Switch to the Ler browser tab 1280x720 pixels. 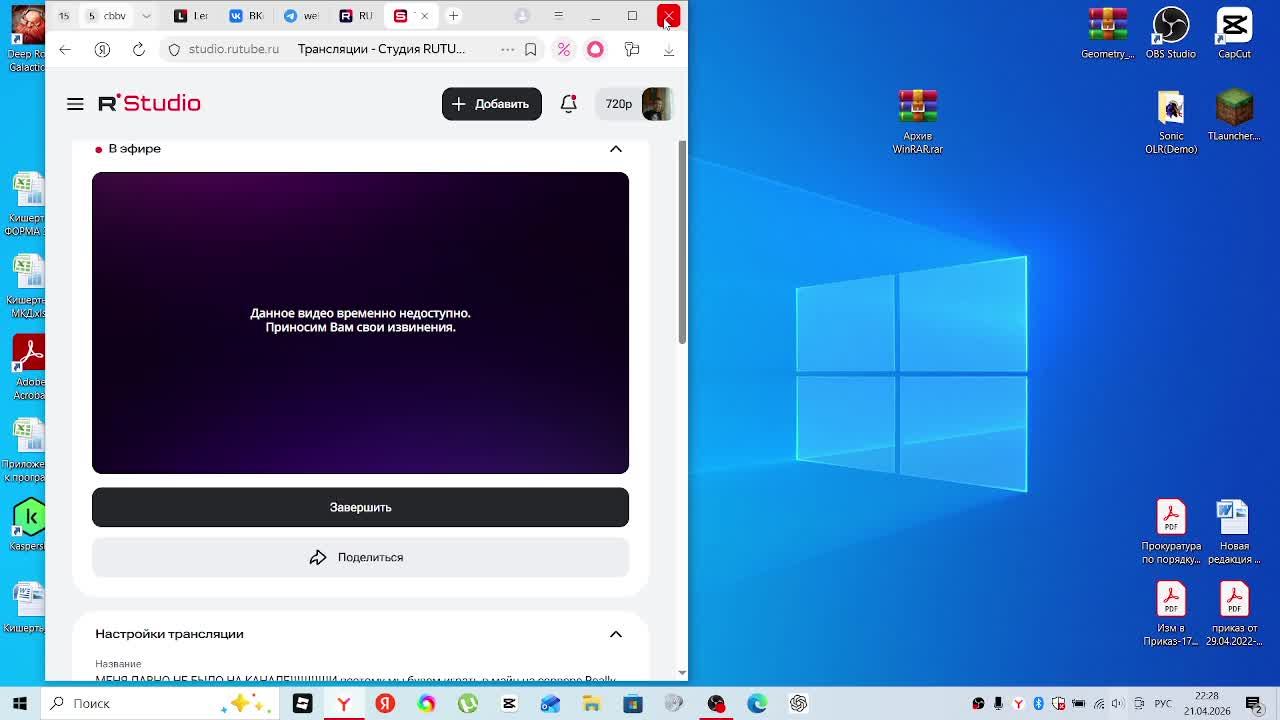click(190, 16)
